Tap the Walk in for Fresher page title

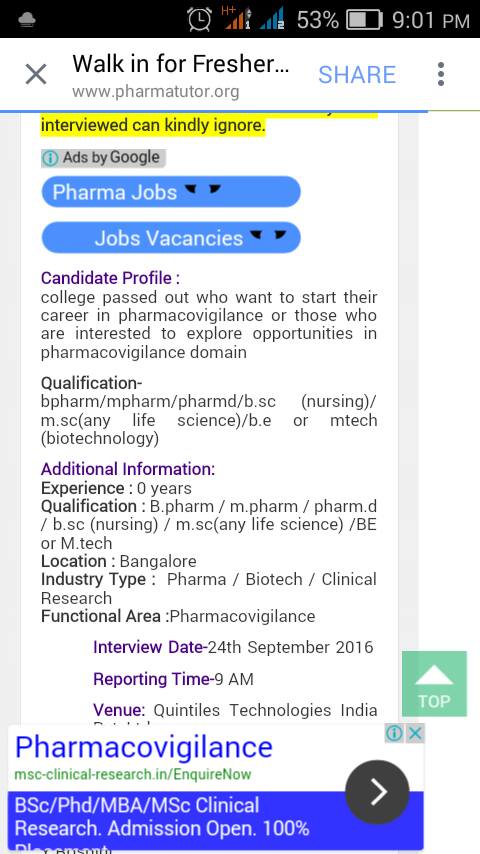click(180, 64)
